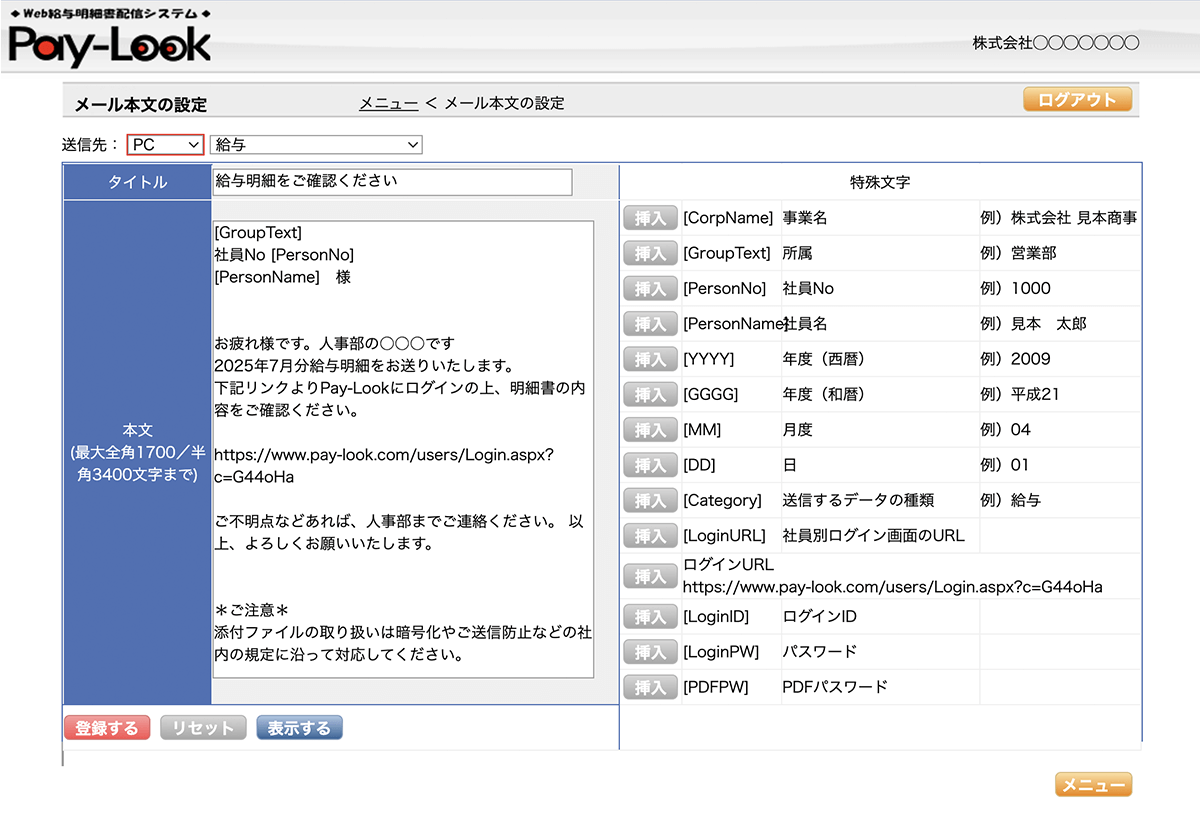
Task: Insert the [DD] day placeholder
Action: [x=650, y=465]
